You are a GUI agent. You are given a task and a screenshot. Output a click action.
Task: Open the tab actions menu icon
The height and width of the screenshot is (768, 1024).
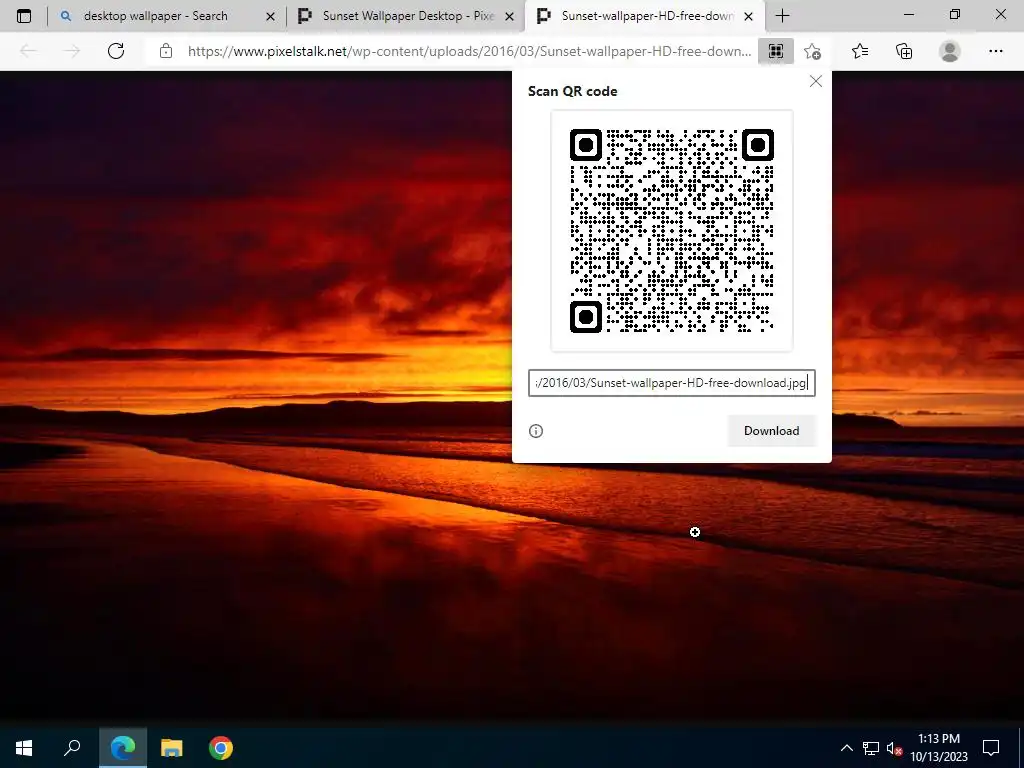point(24,16)
